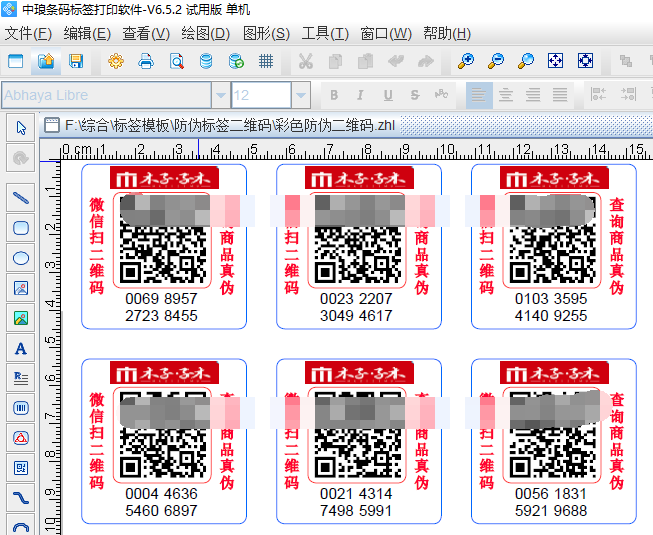Toggle the grid display icon
Screen dimensions: 653x535
pyautogui.click(x=266, y=61)
